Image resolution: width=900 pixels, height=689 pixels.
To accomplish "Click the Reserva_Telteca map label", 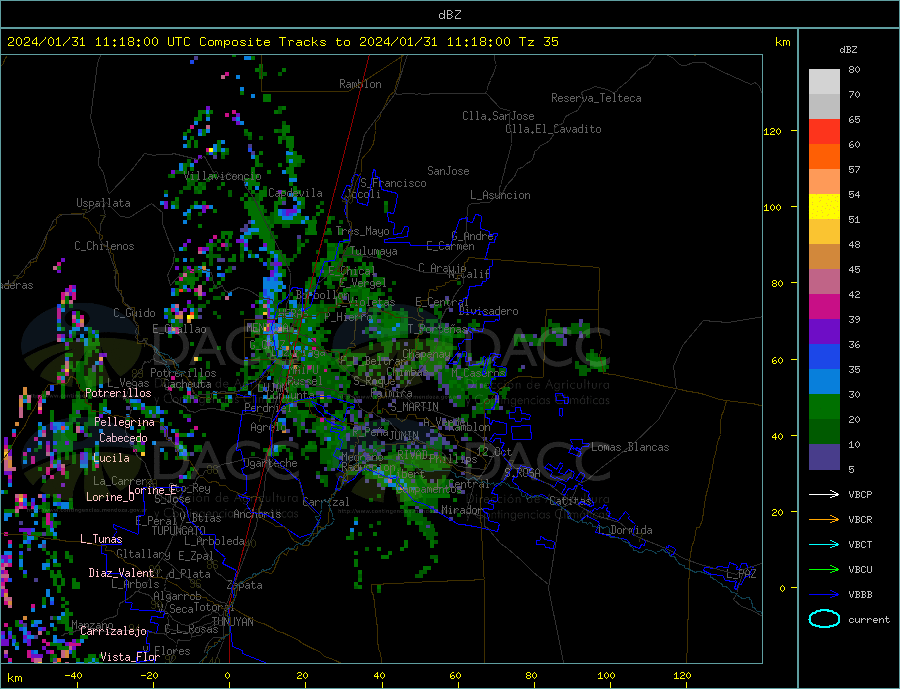I will click(596, 98).
